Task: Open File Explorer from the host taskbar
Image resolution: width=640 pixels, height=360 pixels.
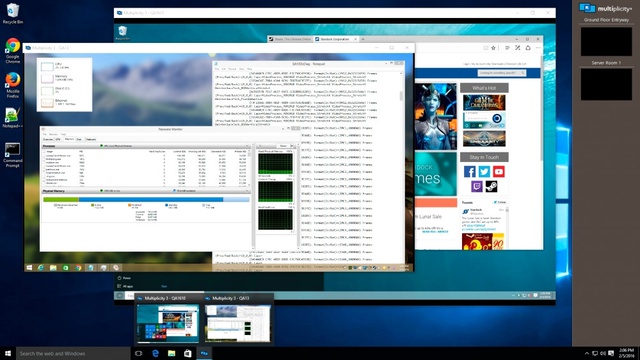Action: (x=171, y=353)
